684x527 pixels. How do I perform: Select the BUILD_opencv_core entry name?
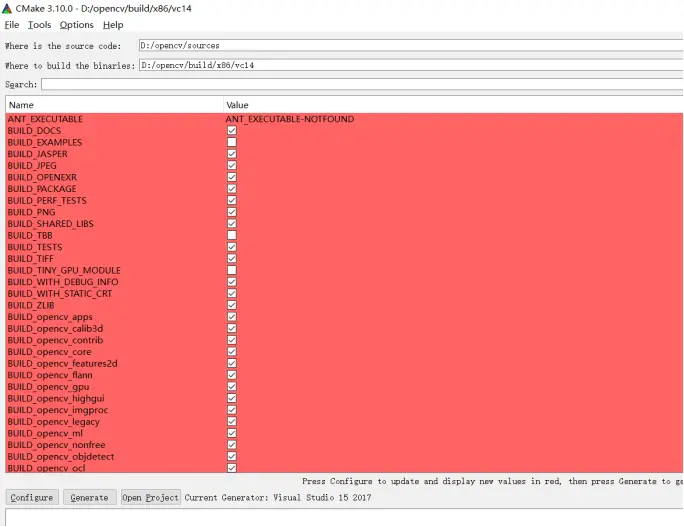pos(49,352)
